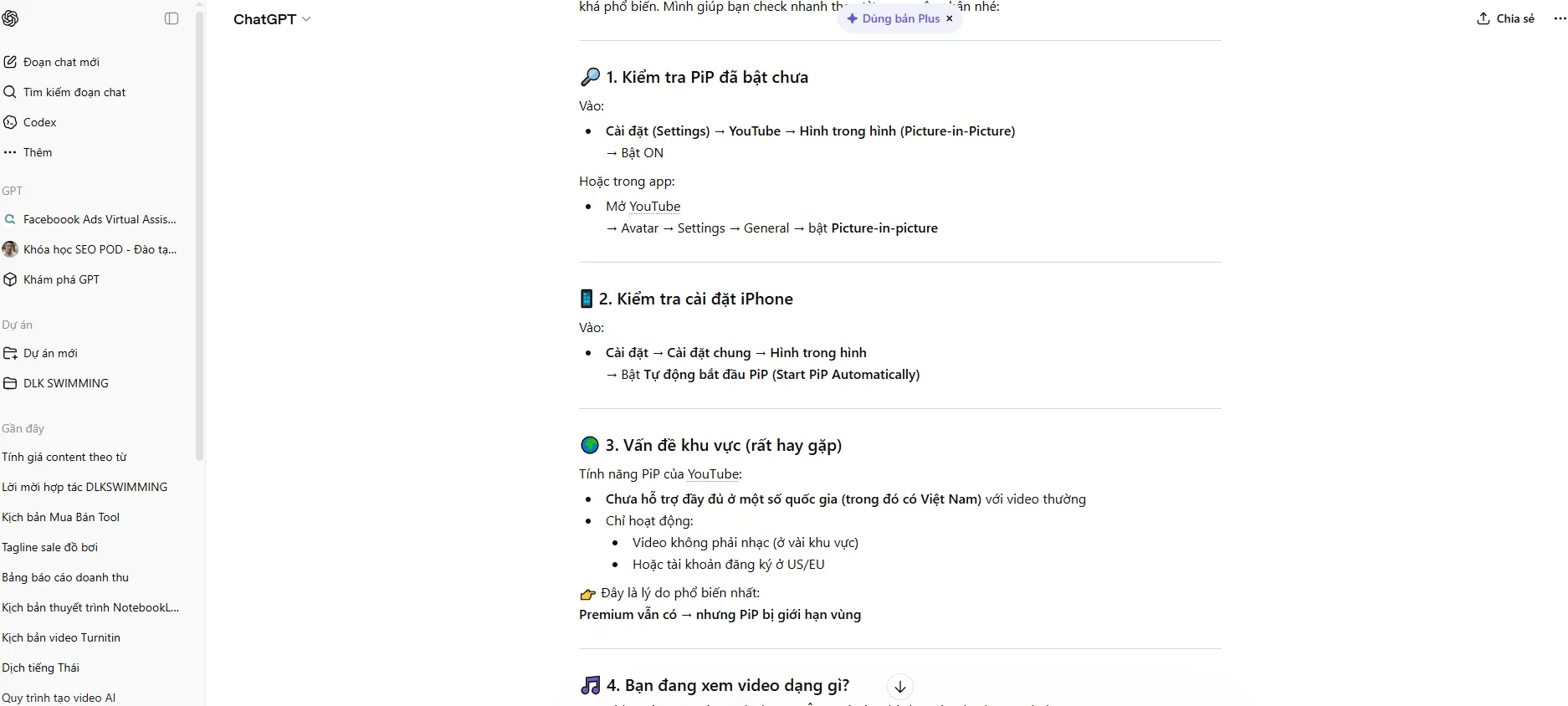Open the ChatGPT model dropdown
Viewport: 1568px width, 706px height.
(272, 19)
